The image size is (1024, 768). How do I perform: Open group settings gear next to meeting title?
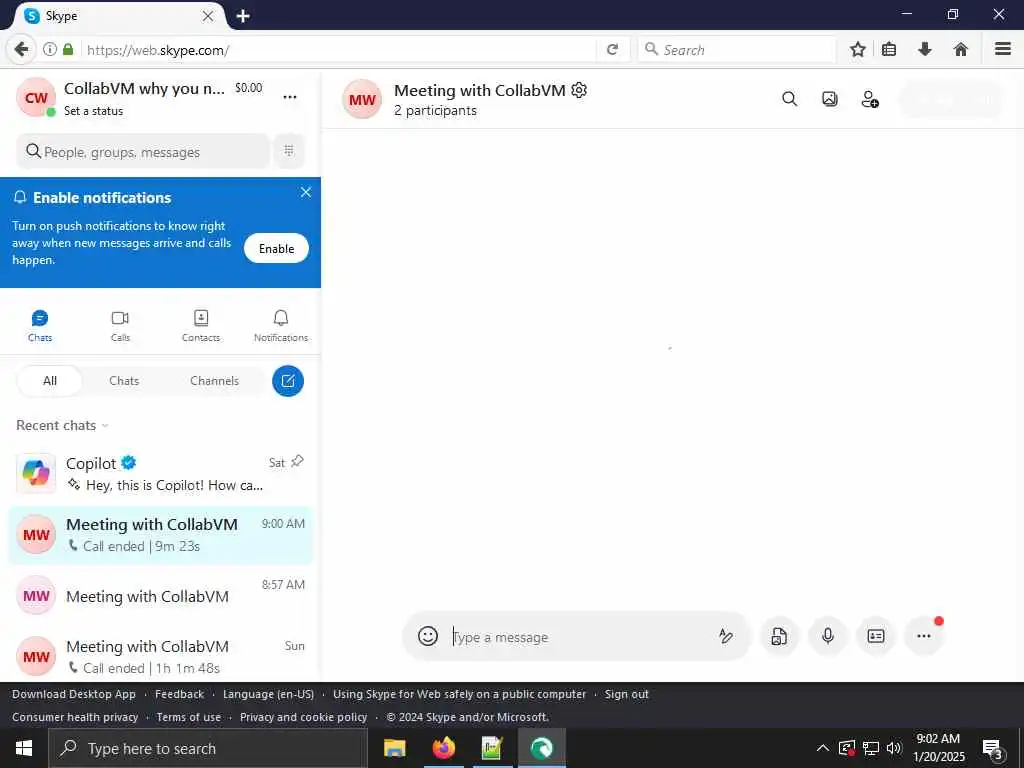(579, 90)
